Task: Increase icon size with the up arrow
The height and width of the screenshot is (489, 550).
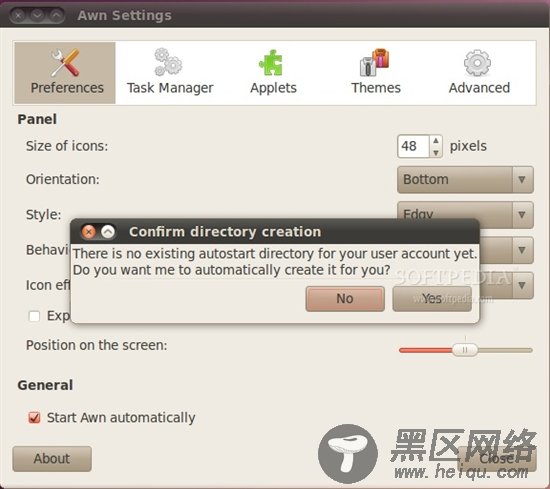Action: click(436, 141)
